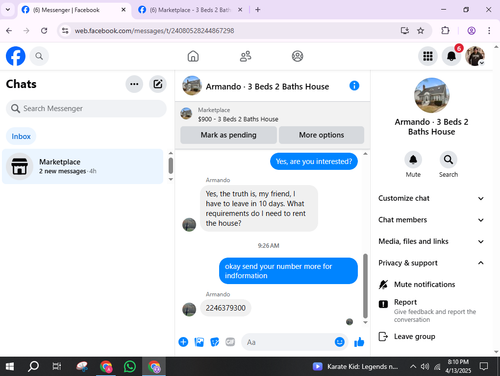Open the $900 - 3 Beds 2 Baths House listing
500x376 pixels.
tap(238, 119)
